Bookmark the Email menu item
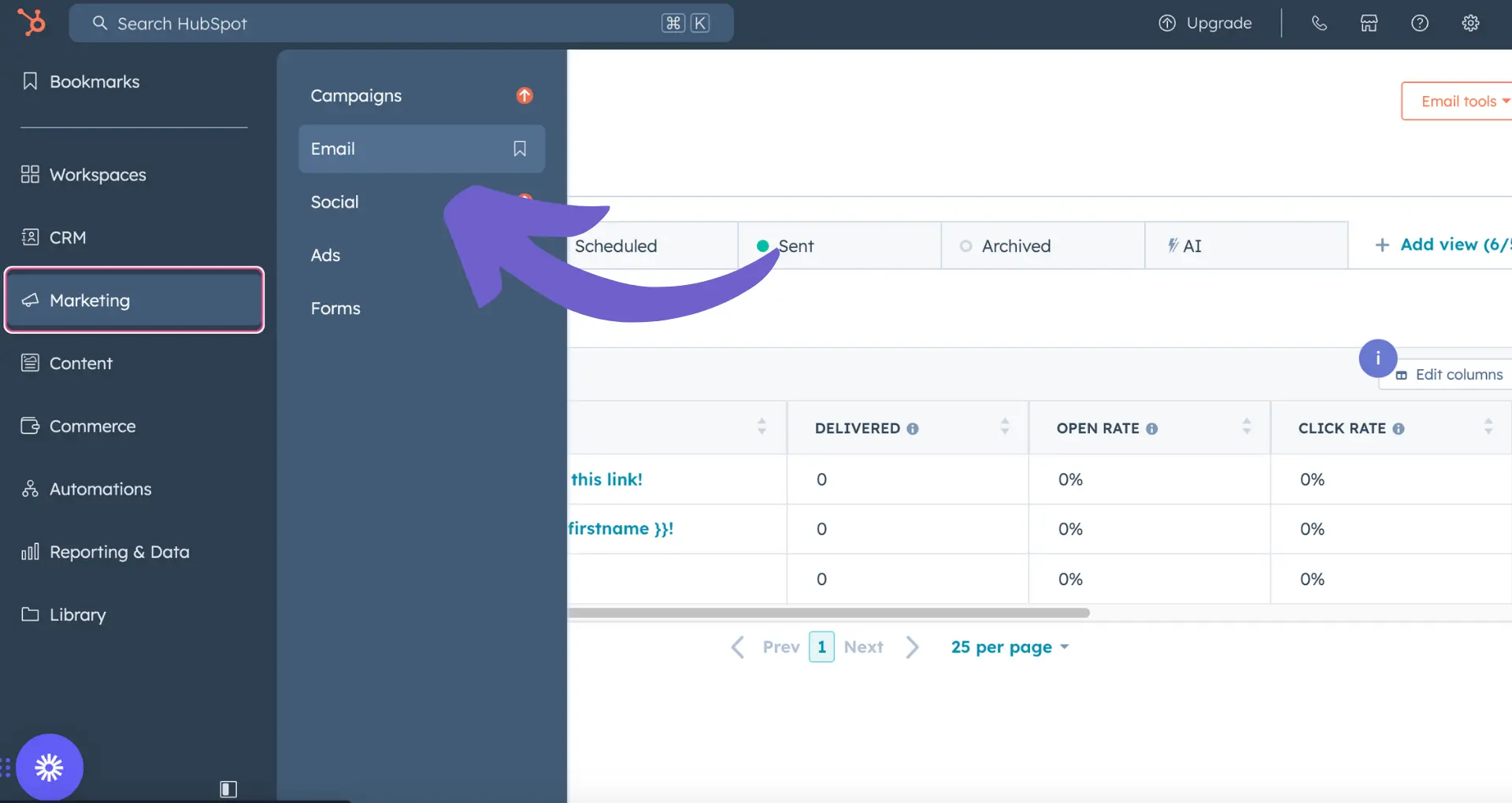The width and height of the screenshot is (1512, 803). click(x=520, y=149)
